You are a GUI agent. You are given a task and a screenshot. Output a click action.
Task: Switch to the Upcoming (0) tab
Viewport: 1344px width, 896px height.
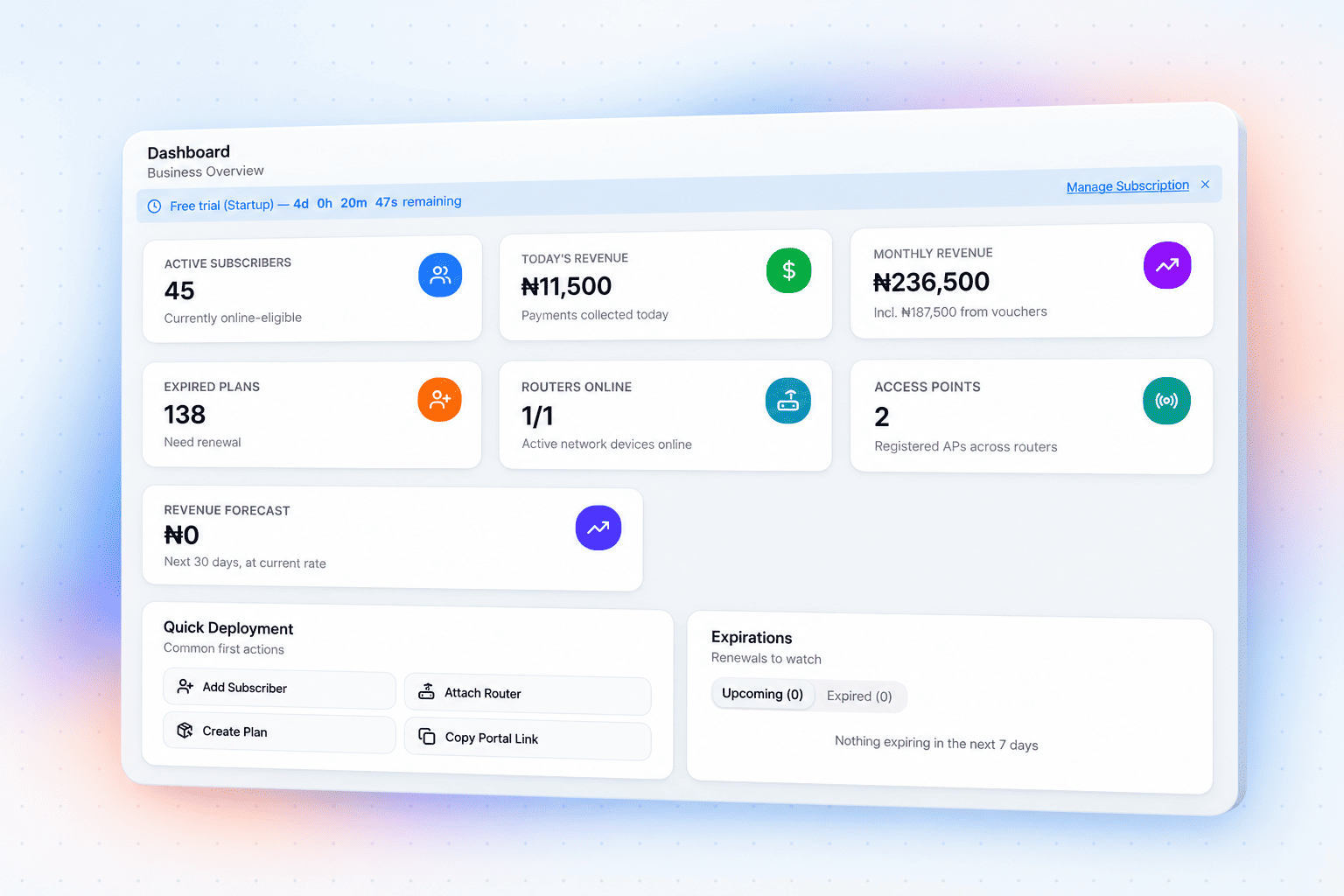(762, 694)
